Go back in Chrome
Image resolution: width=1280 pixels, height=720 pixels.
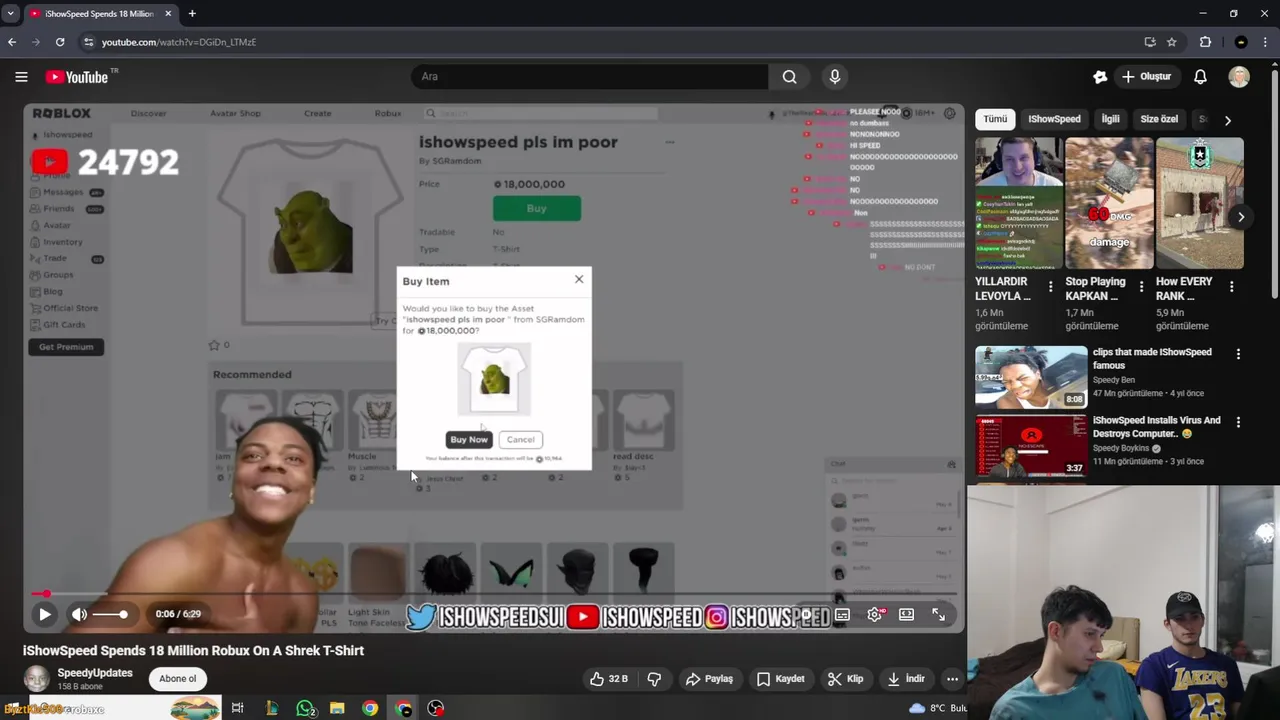12,42
